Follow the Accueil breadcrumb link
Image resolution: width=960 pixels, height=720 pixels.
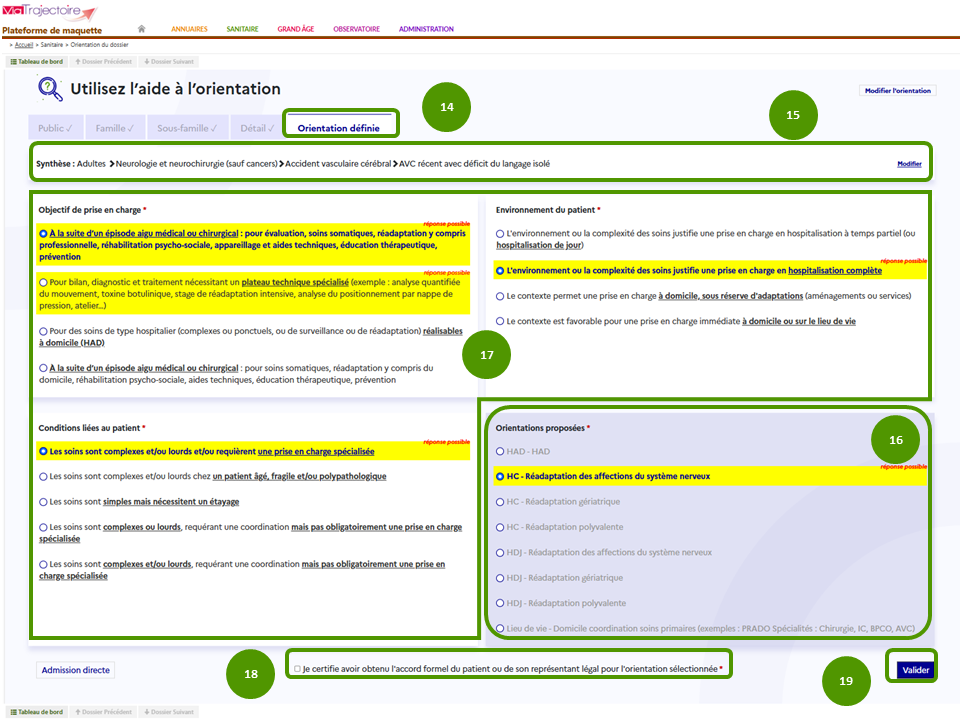(24, 45)
